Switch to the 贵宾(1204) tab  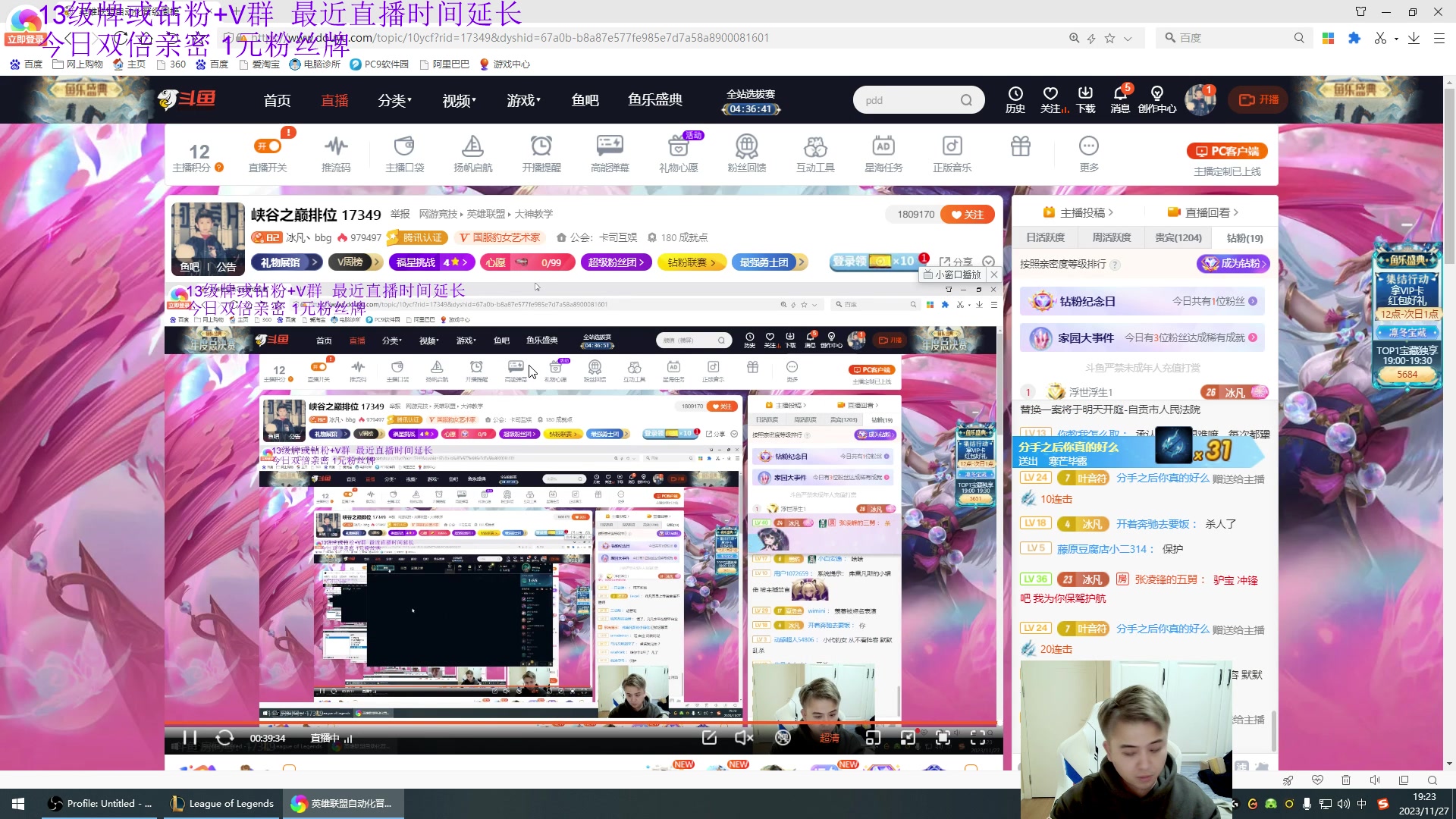pyautogui.click(x=1178, y=237)
